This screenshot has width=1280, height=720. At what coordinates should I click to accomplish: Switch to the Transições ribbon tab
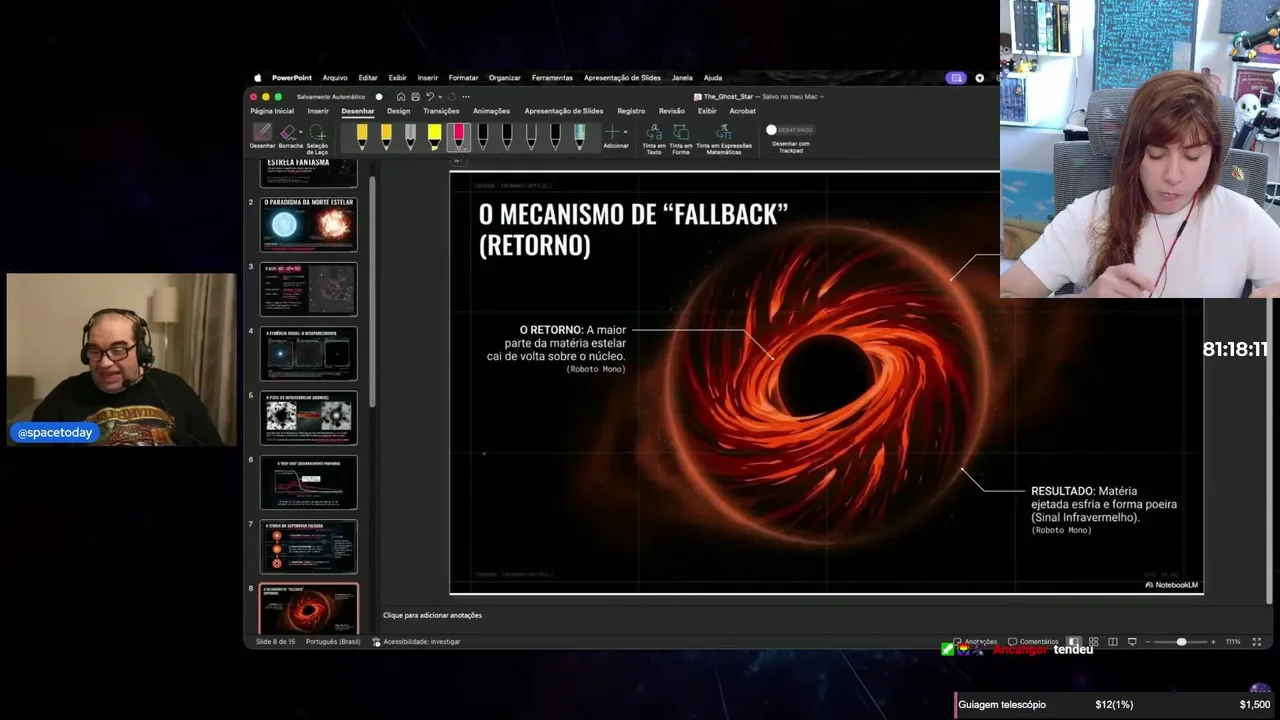(441, 111)
